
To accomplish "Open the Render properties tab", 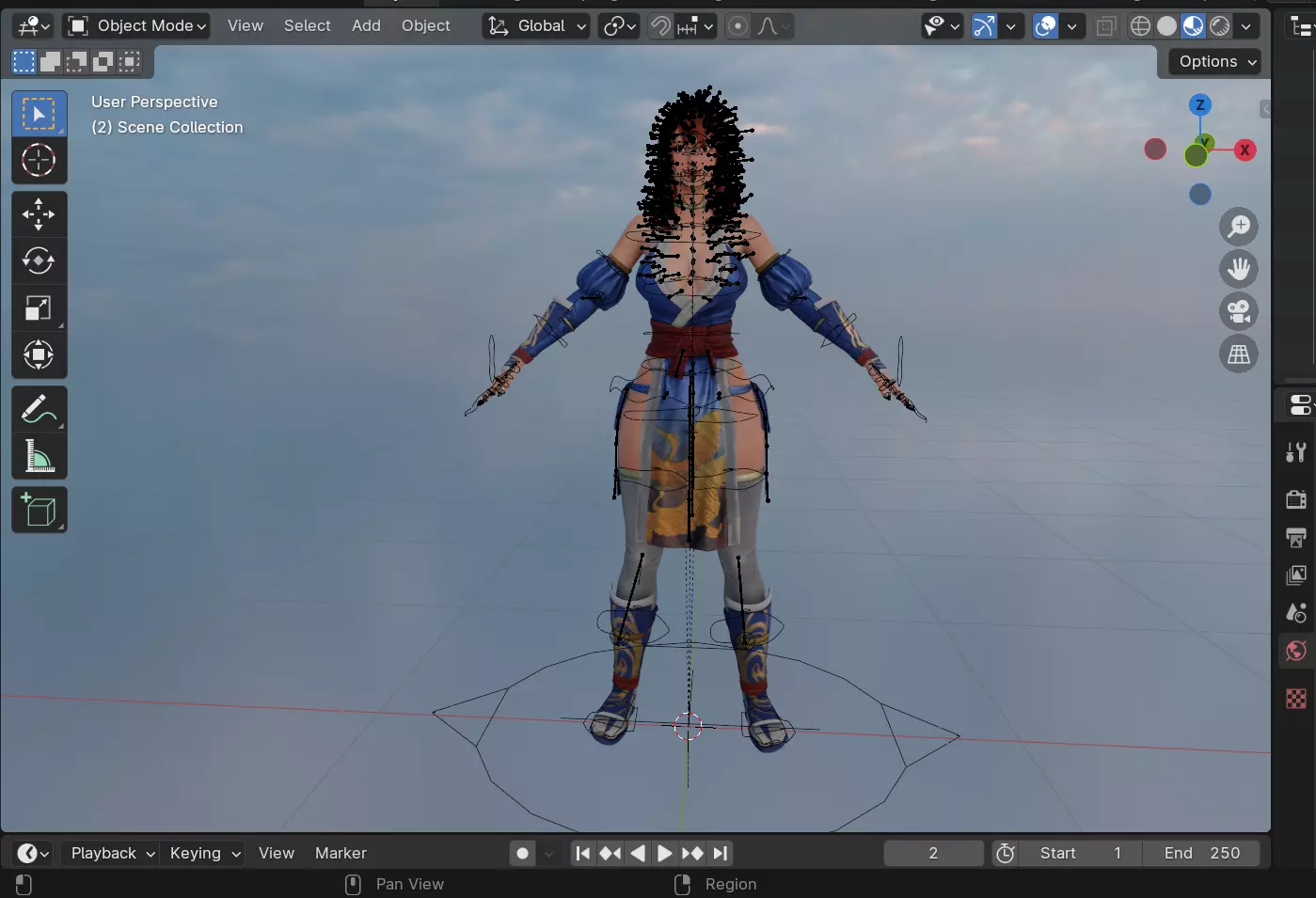I will (1296, 498).
